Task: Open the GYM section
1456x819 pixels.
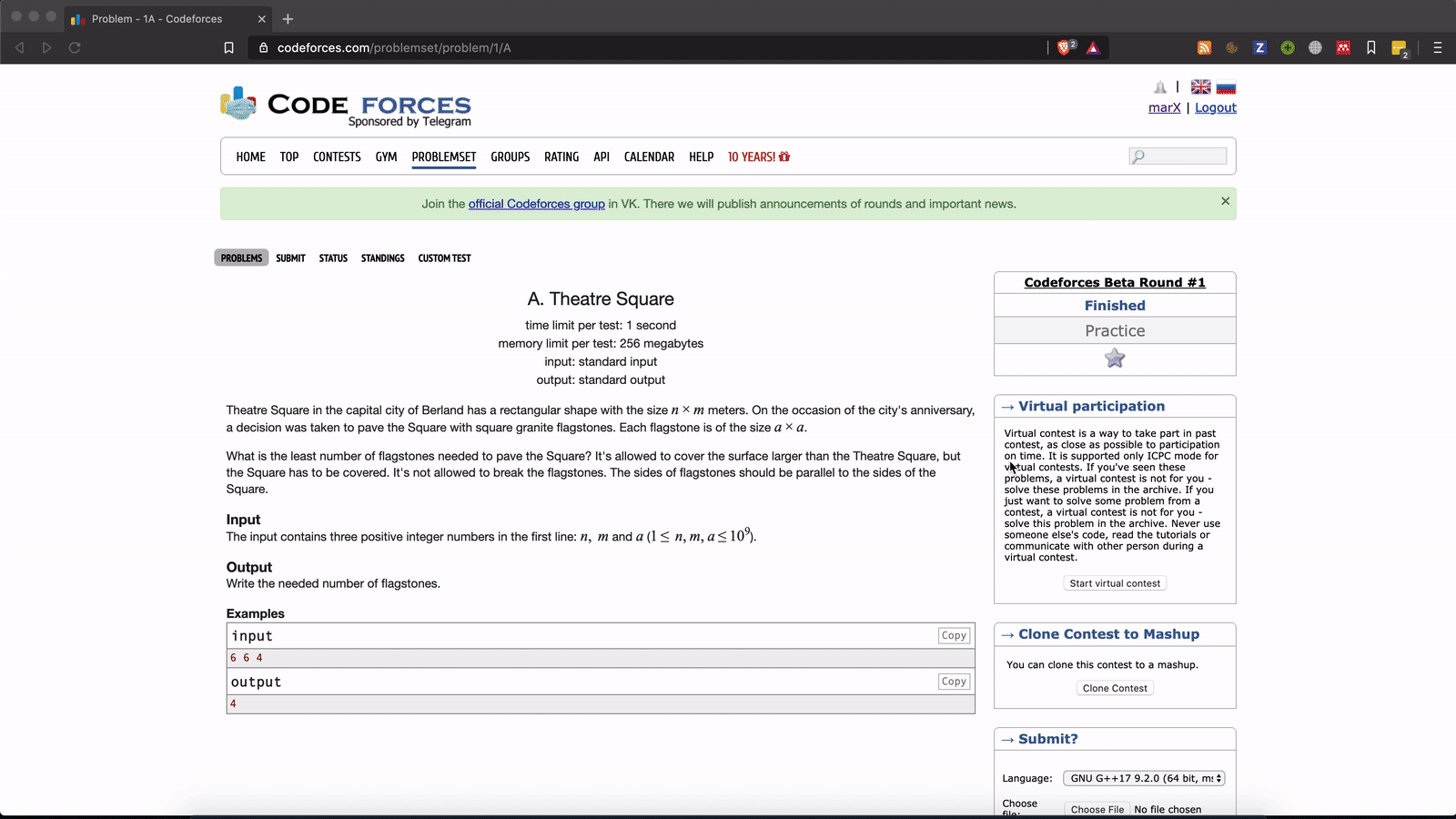Action: click(386, 157)
